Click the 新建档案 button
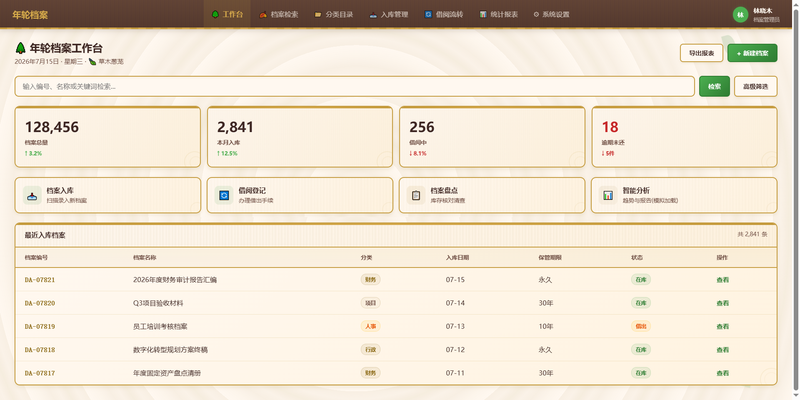Viewport: 800px width, 400px height. tap(753, 53)
